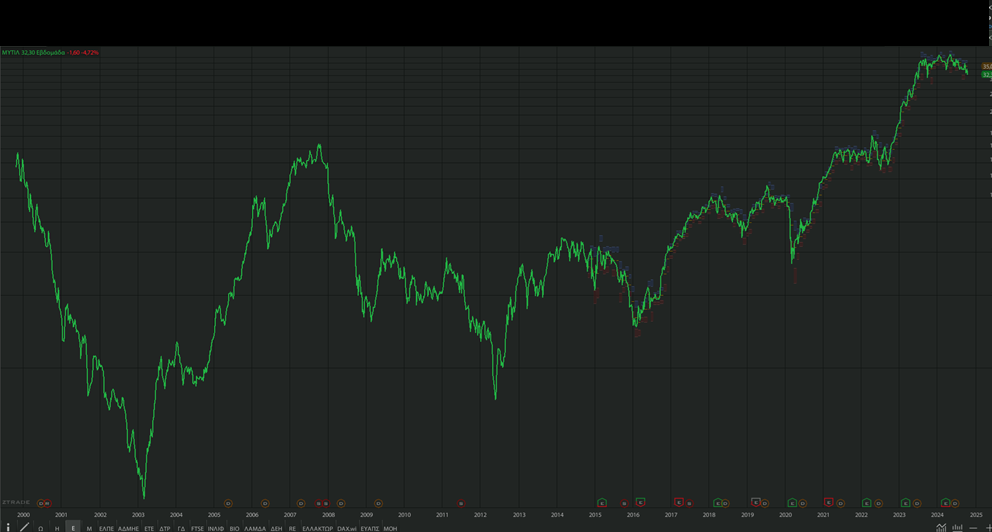Load the ΜΟΗ symbol shortcut

point(390,528)
